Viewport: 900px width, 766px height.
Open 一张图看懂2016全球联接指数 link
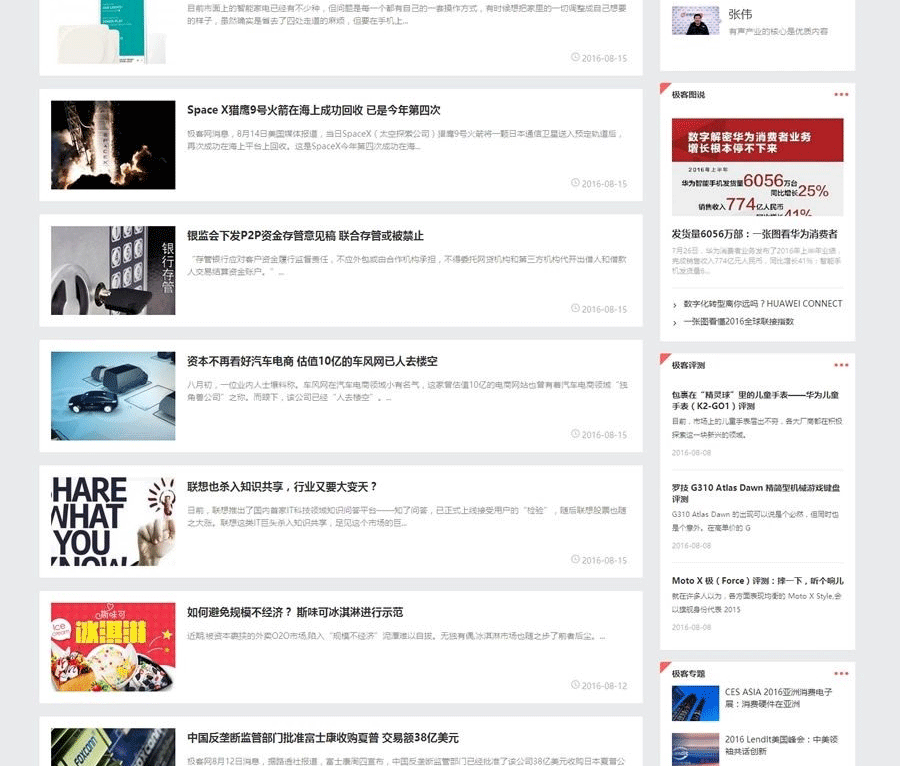(738, 322)
